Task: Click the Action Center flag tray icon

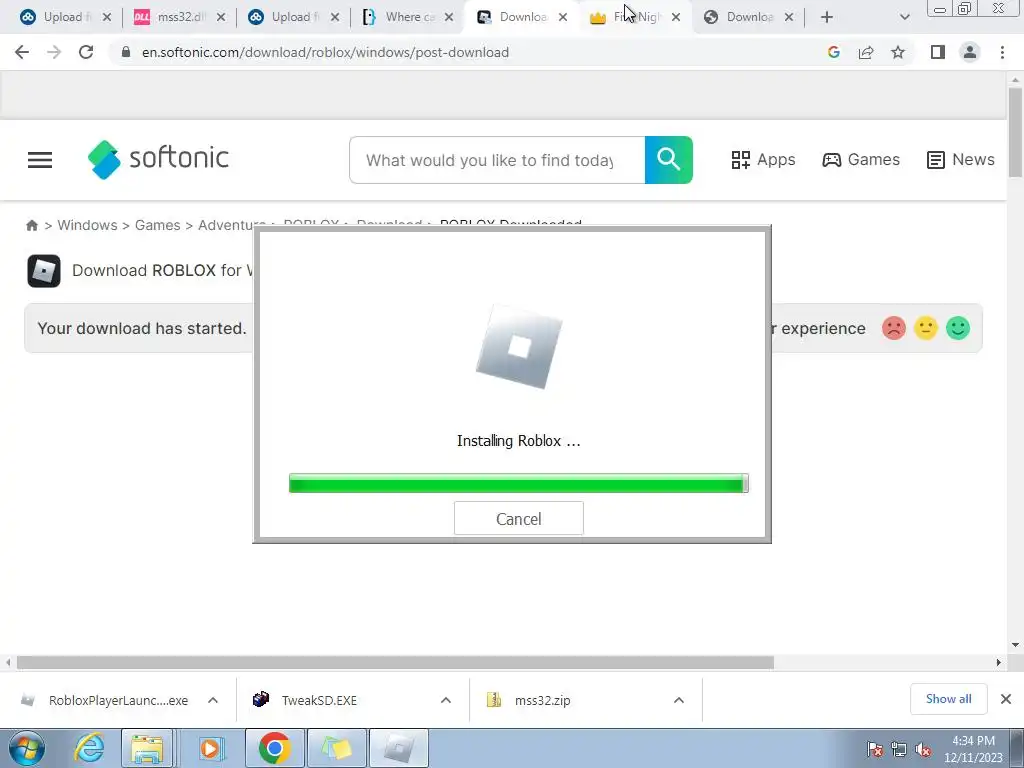Action: tap(875, 750)
